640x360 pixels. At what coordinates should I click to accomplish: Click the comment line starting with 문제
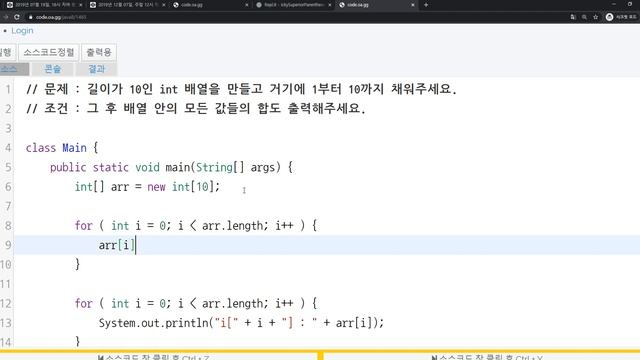coord(241,89)
